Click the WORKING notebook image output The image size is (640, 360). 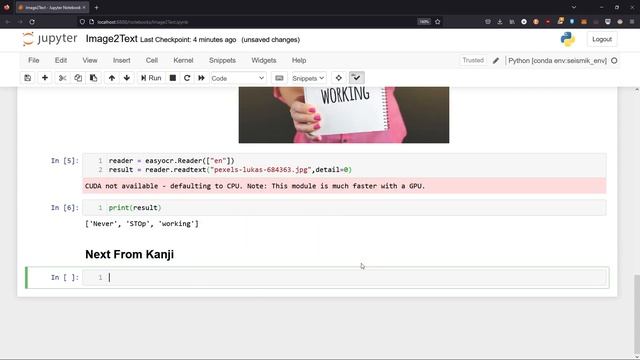point(344,115)
